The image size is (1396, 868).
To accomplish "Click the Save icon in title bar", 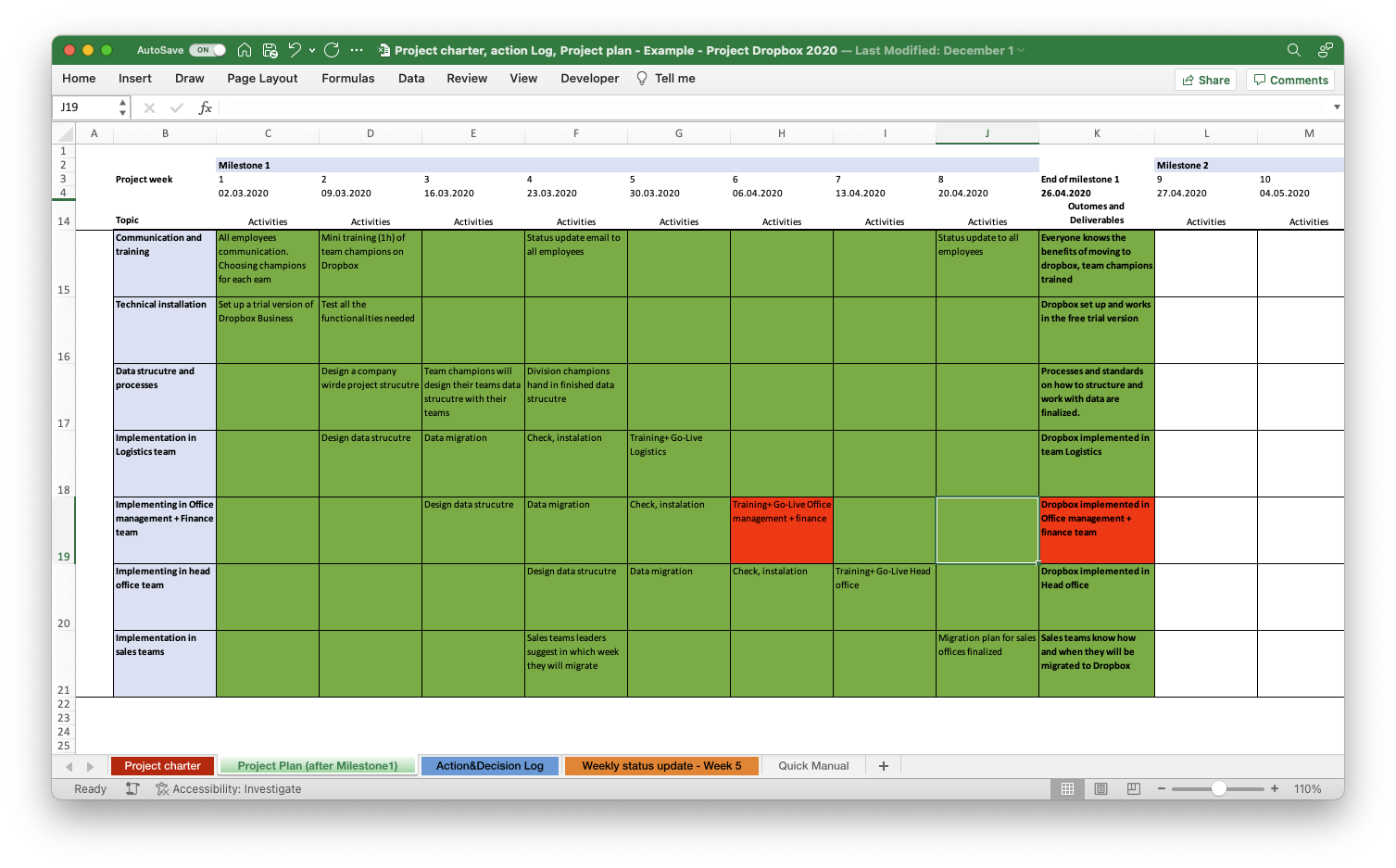I will click(x=270, y=50).
